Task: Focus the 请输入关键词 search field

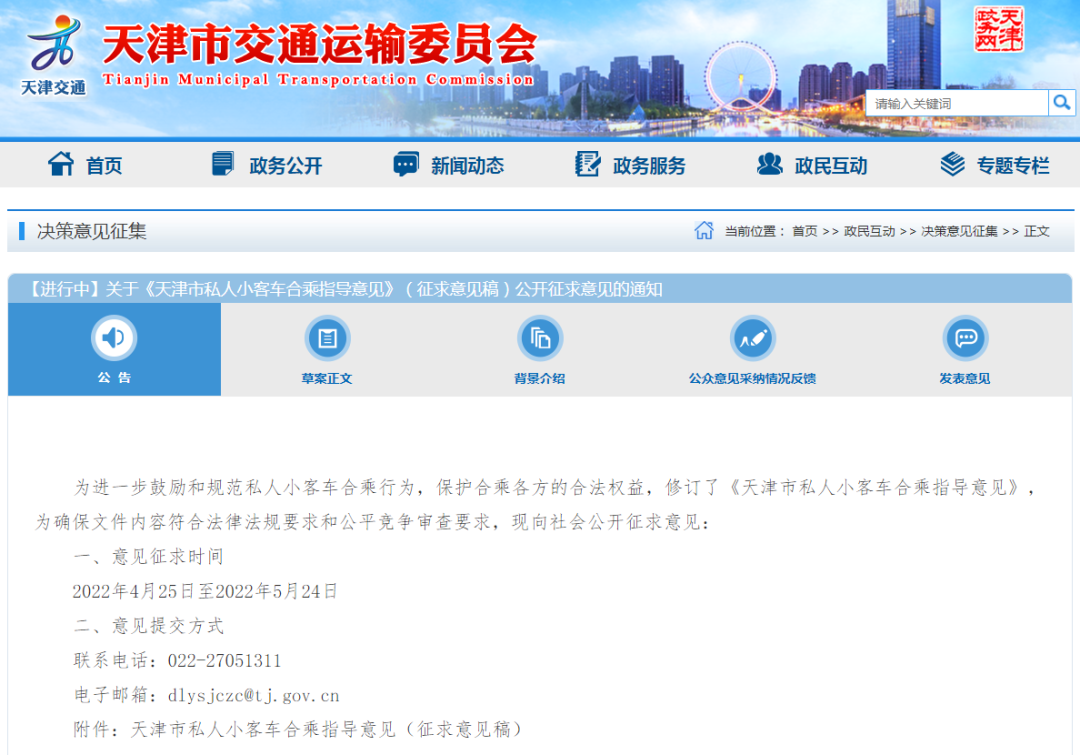Action: tap(956, 103)
